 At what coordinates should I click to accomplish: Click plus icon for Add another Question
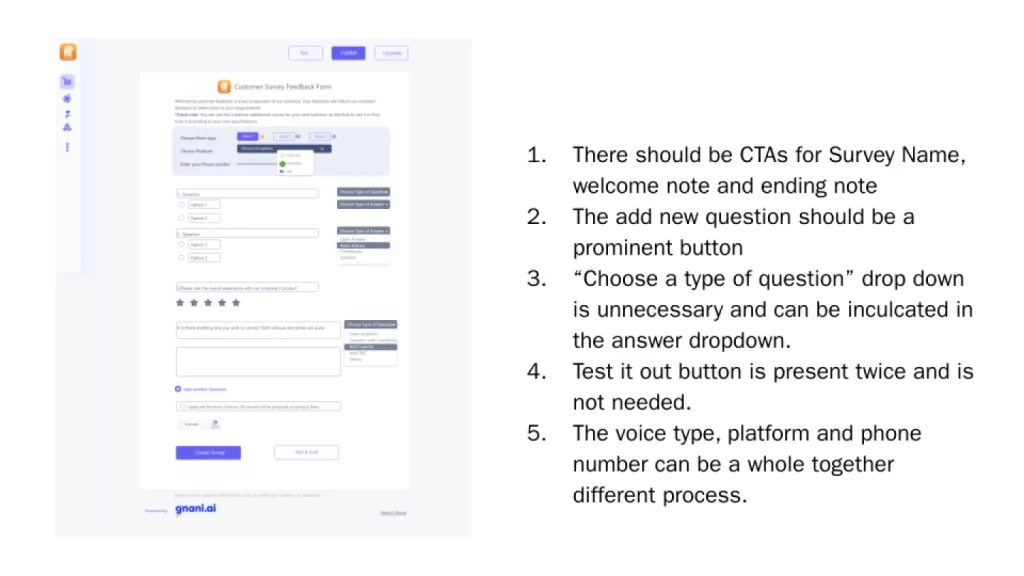178,389
